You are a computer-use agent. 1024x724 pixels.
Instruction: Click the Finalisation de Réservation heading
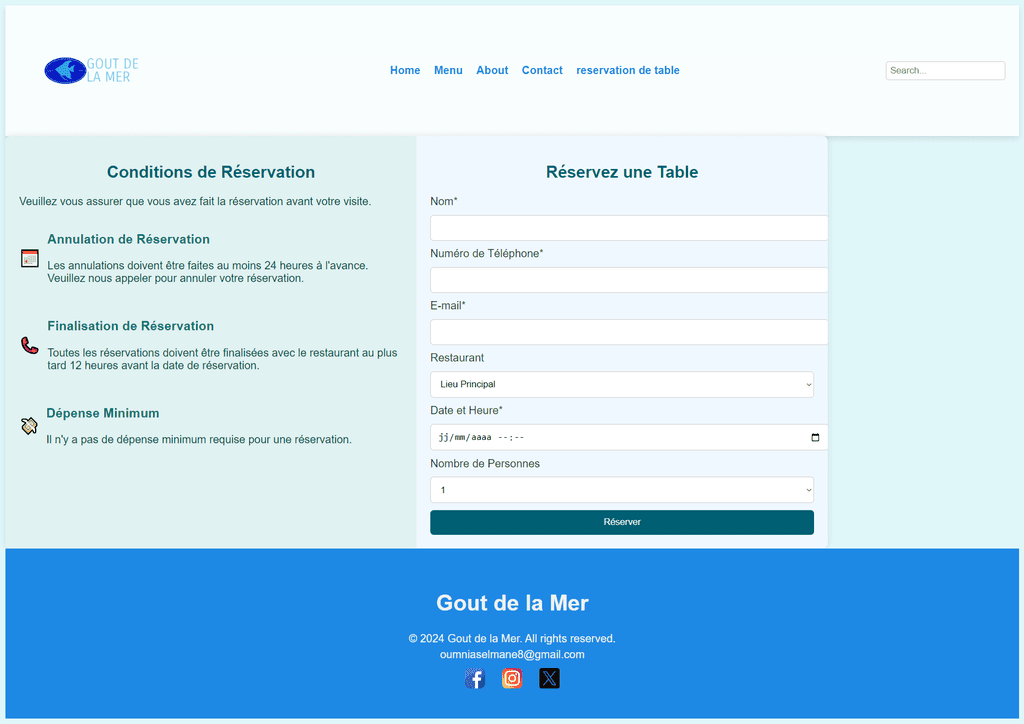click(x=131, y=326)
